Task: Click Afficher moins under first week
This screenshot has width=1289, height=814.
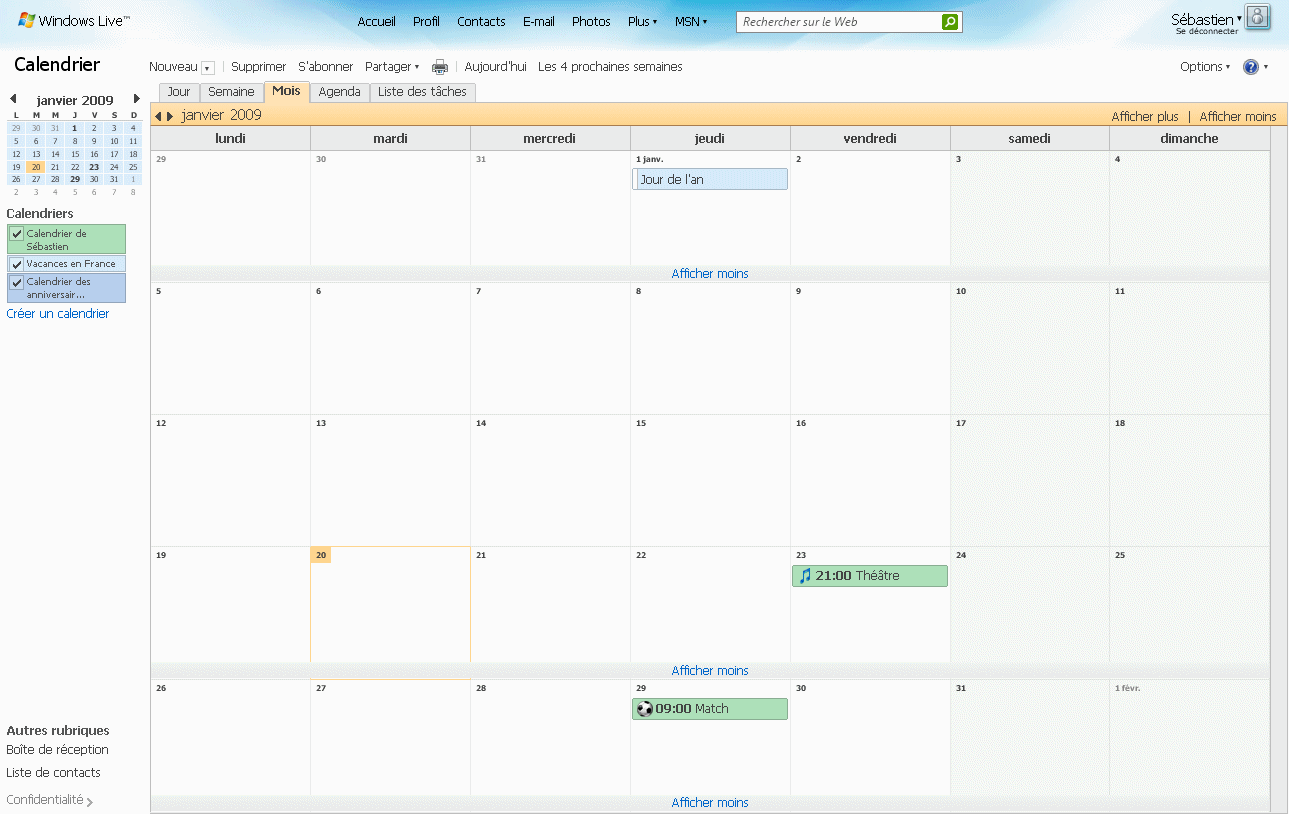Action: 710,274
